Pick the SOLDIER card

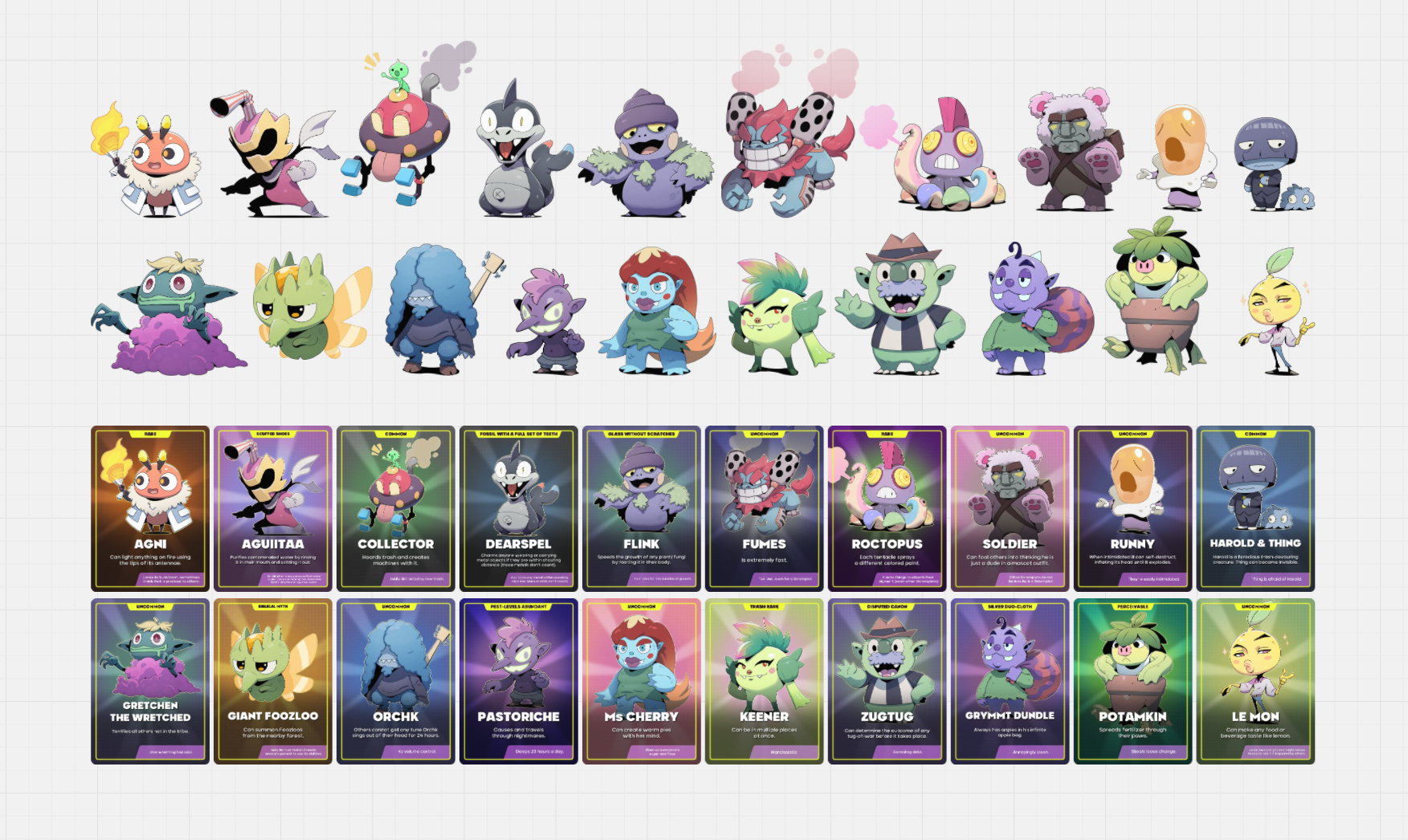tap(1010, 508)
